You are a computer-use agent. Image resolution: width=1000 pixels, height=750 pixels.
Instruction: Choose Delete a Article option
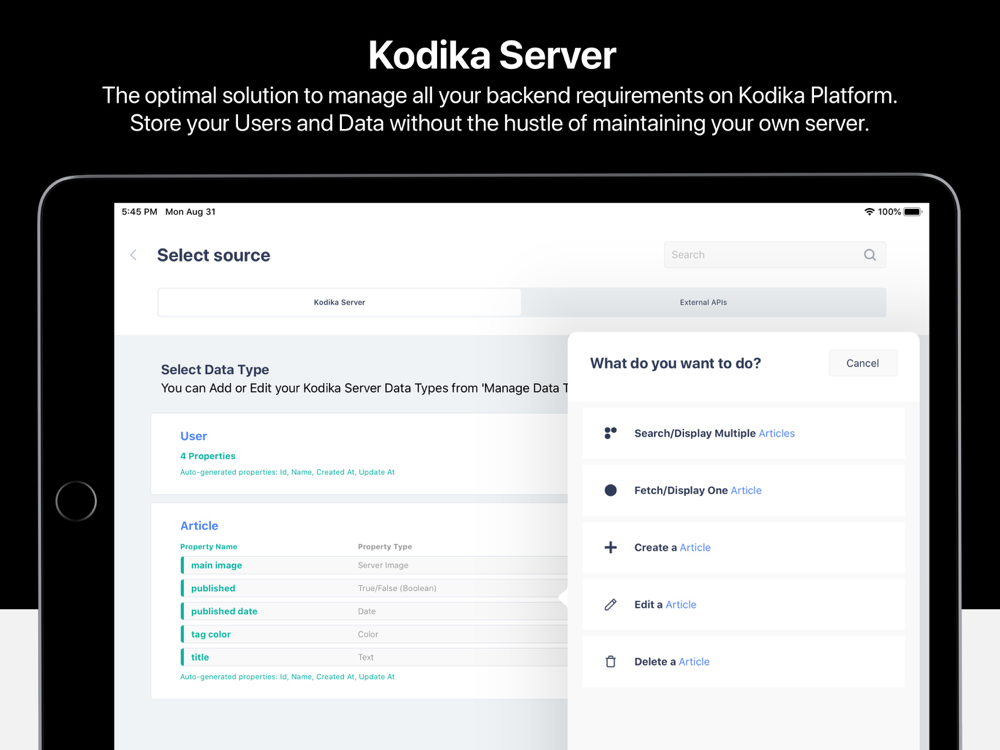point(743,661)
